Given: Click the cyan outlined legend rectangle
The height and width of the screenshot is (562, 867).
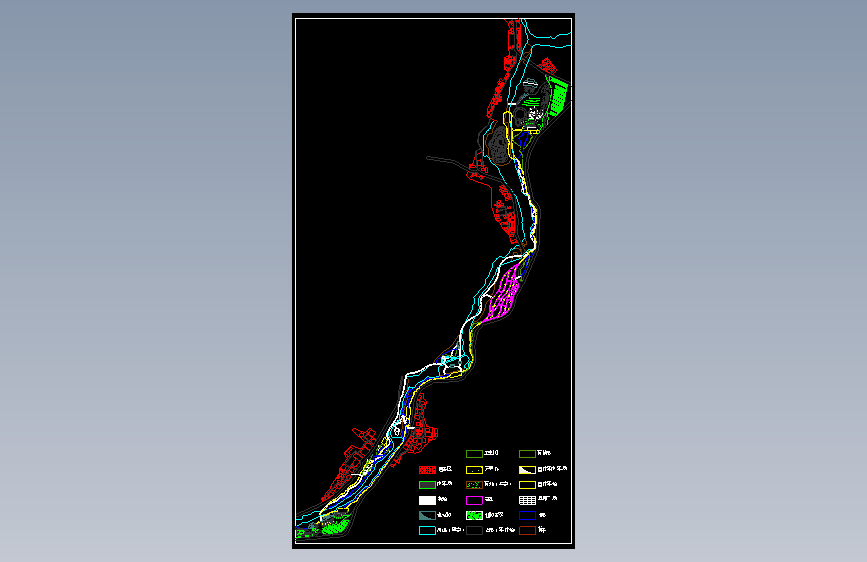Looking at the screenshot, I should 427,530.
